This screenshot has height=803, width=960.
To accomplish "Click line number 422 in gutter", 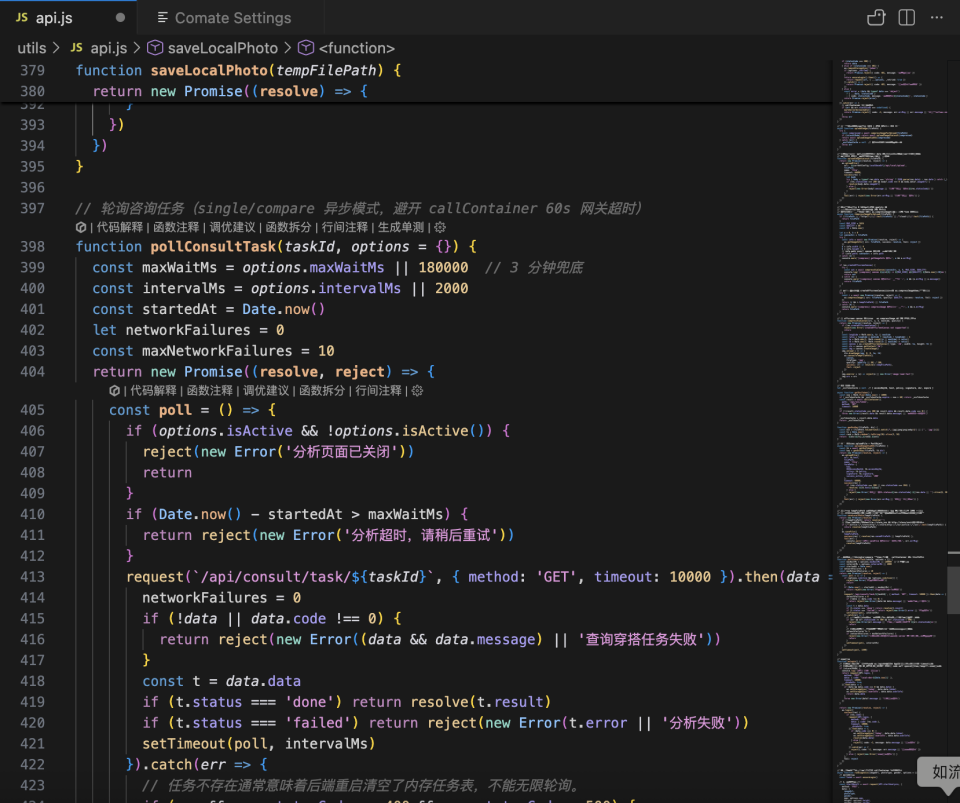I will [32, 764].
